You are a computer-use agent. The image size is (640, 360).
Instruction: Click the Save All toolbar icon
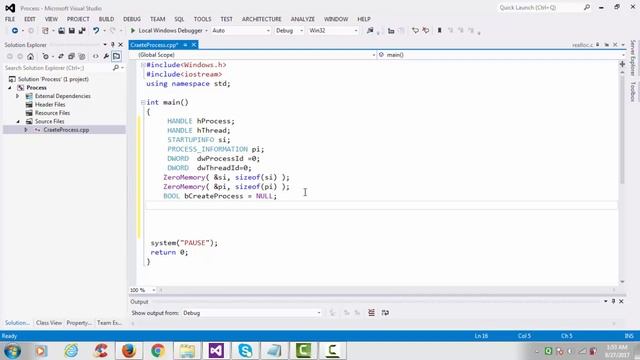point(82,31)
